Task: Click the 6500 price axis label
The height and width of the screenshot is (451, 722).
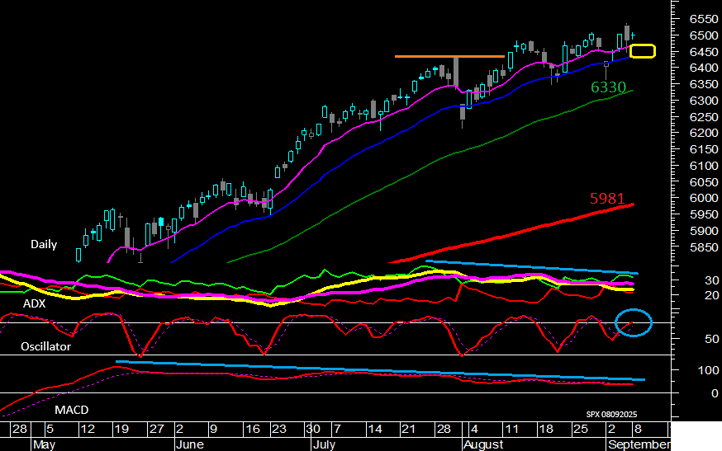Action: click(704, 35)
